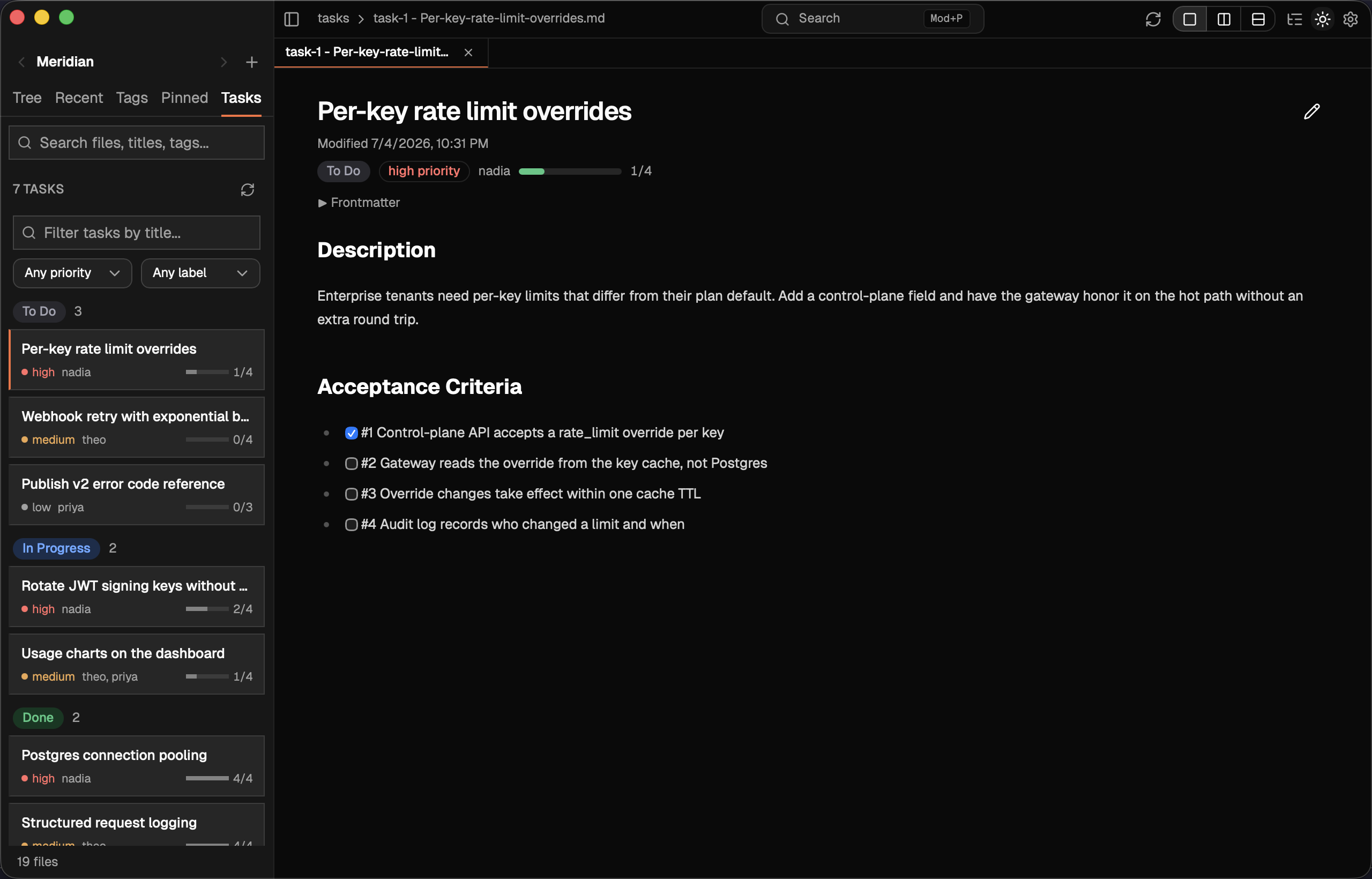Close the task-1 Per-key-rate-limit tab
Viewport: 1372px width, 879px height.
pyautogui.click(x=468, y=53)
